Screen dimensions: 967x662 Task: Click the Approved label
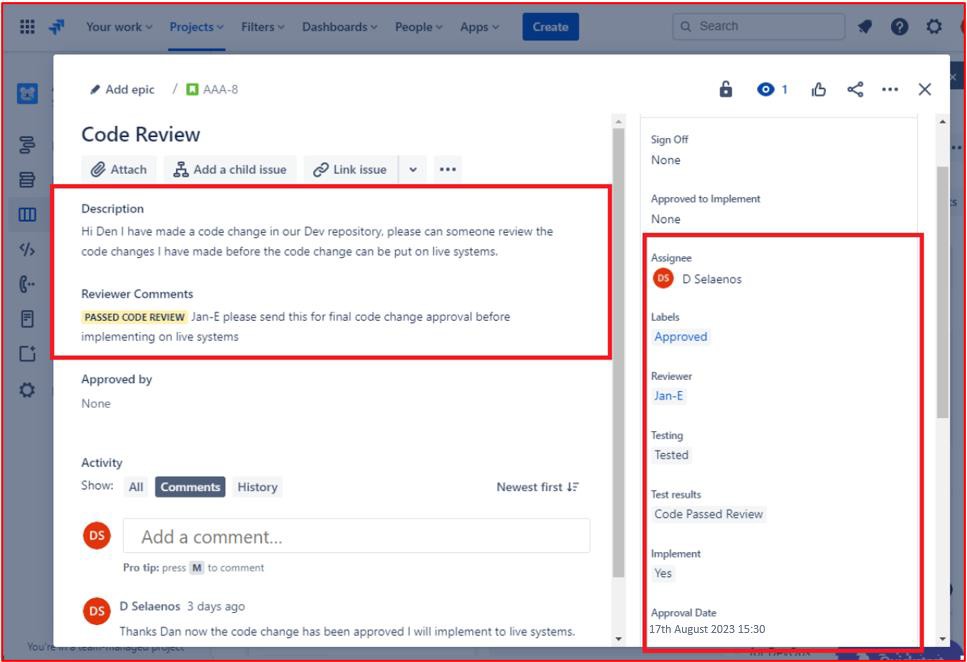click(681, 337)
